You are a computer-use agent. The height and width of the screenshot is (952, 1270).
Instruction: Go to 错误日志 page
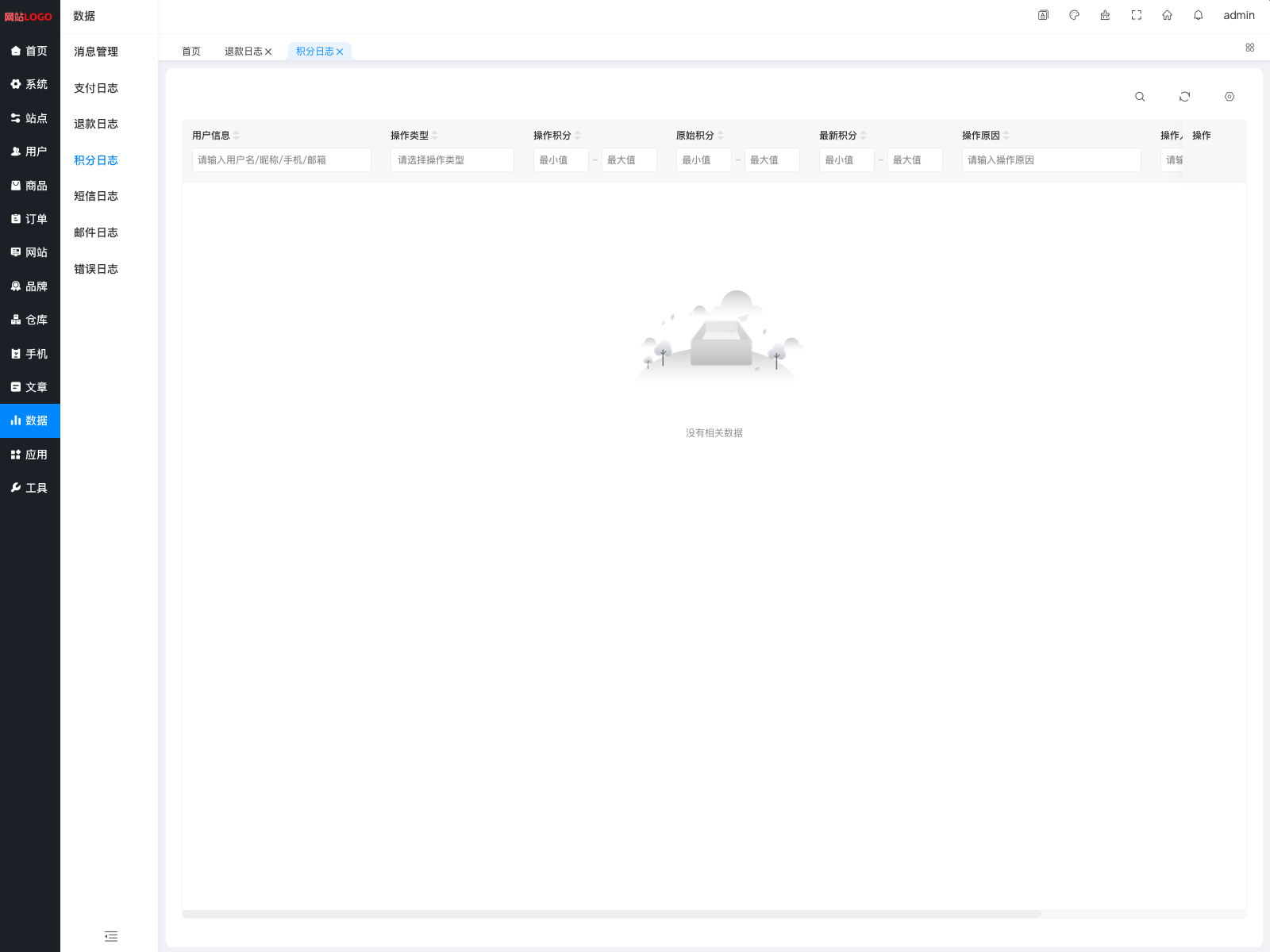tap(96, 269)
